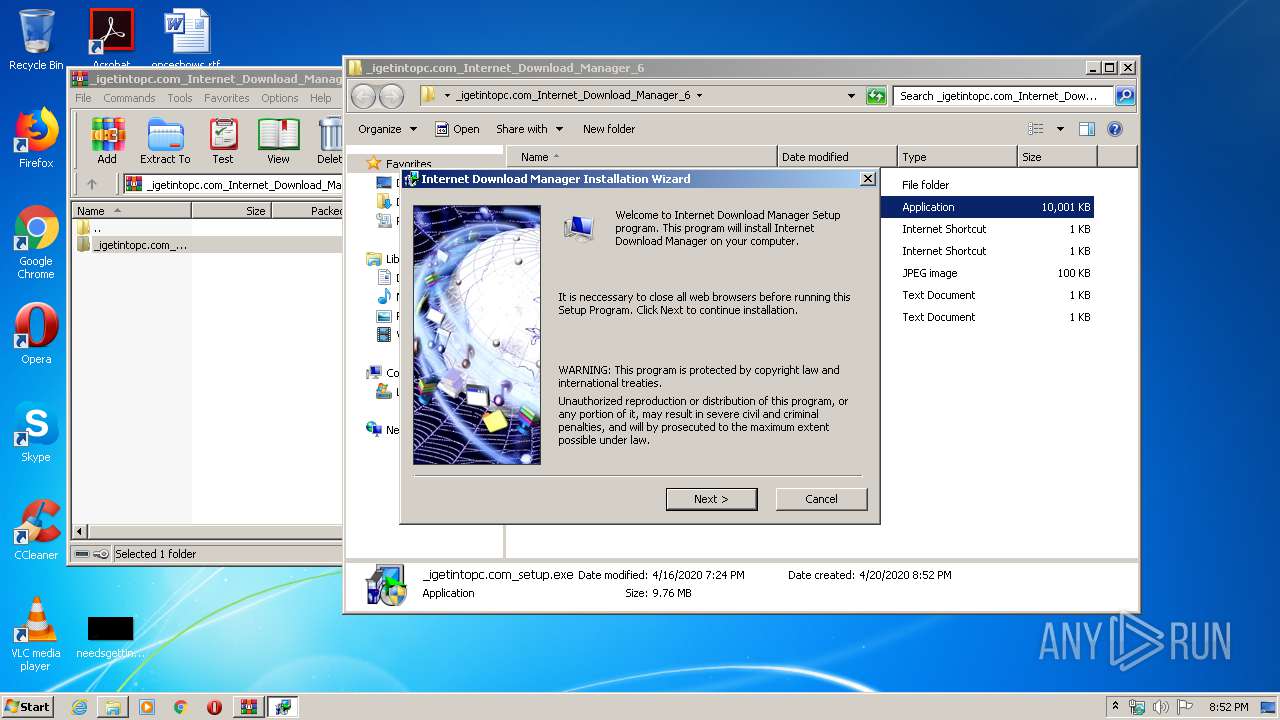
Task: Click the WinRAR Delete icon
Action: (x=329, y=141)
